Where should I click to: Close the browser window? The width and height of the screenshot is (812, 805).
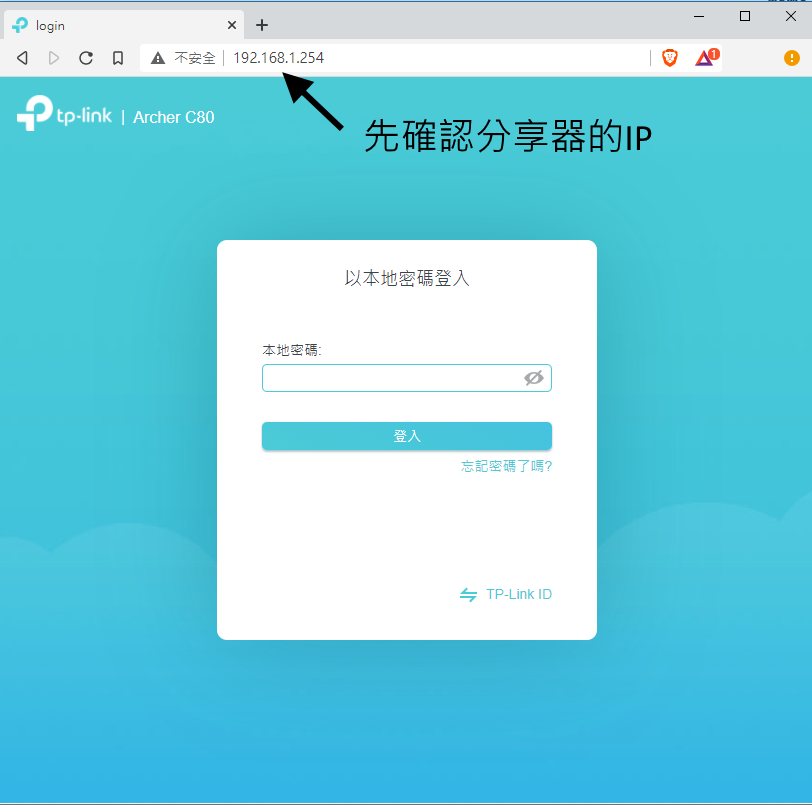(x=790, y=17)
